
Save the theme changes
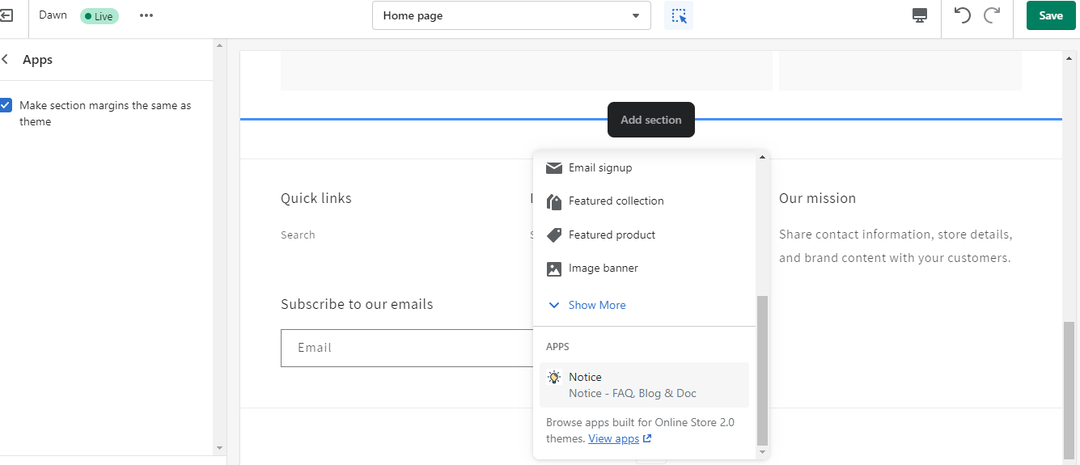1050,16
